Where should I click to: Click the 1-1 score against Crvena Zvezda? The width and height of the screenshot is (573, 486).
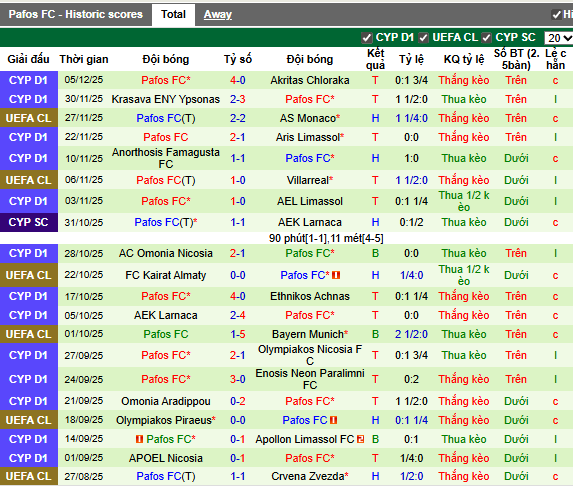tap(238, 476)
